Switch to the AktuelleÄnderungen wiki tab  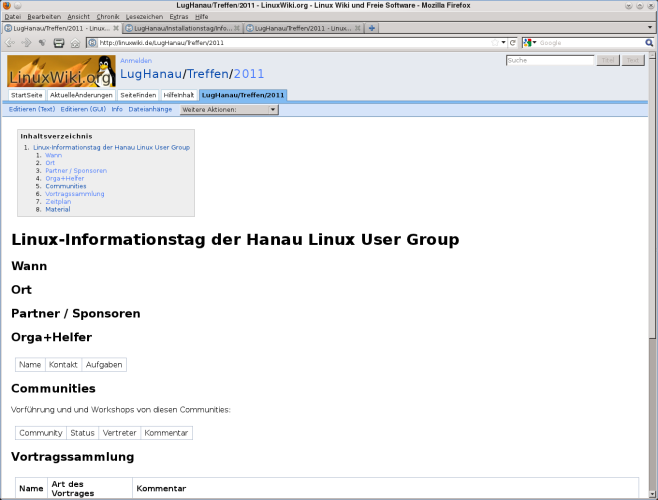pyautogui.click(x=81, y=94)
